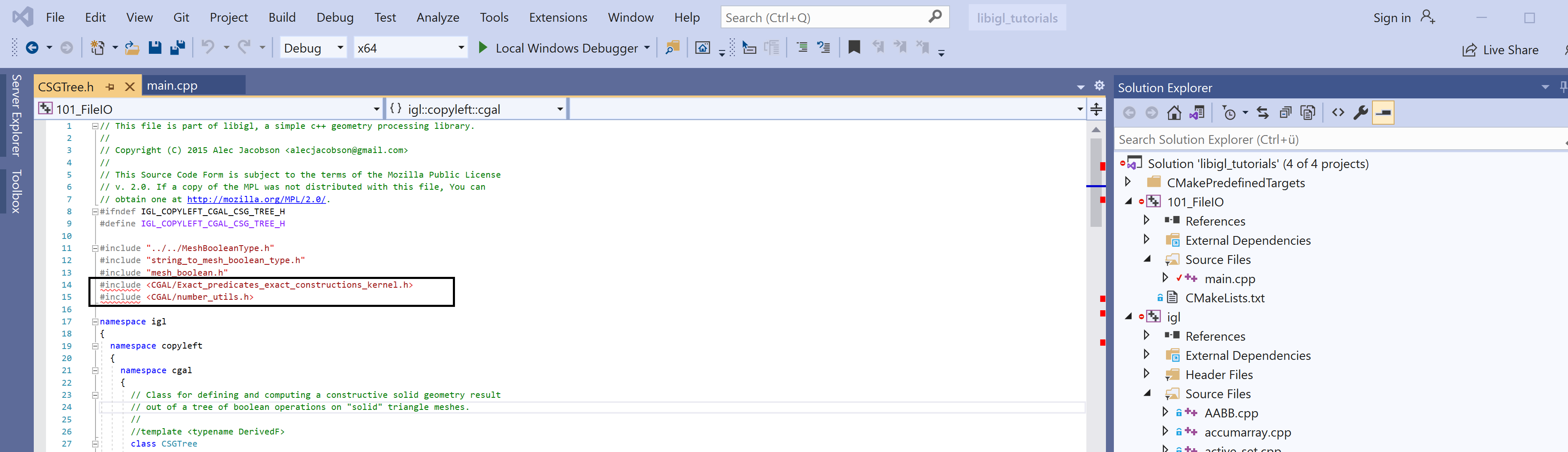
Task: Open the Extensions menu
Action: click(558, 18)
